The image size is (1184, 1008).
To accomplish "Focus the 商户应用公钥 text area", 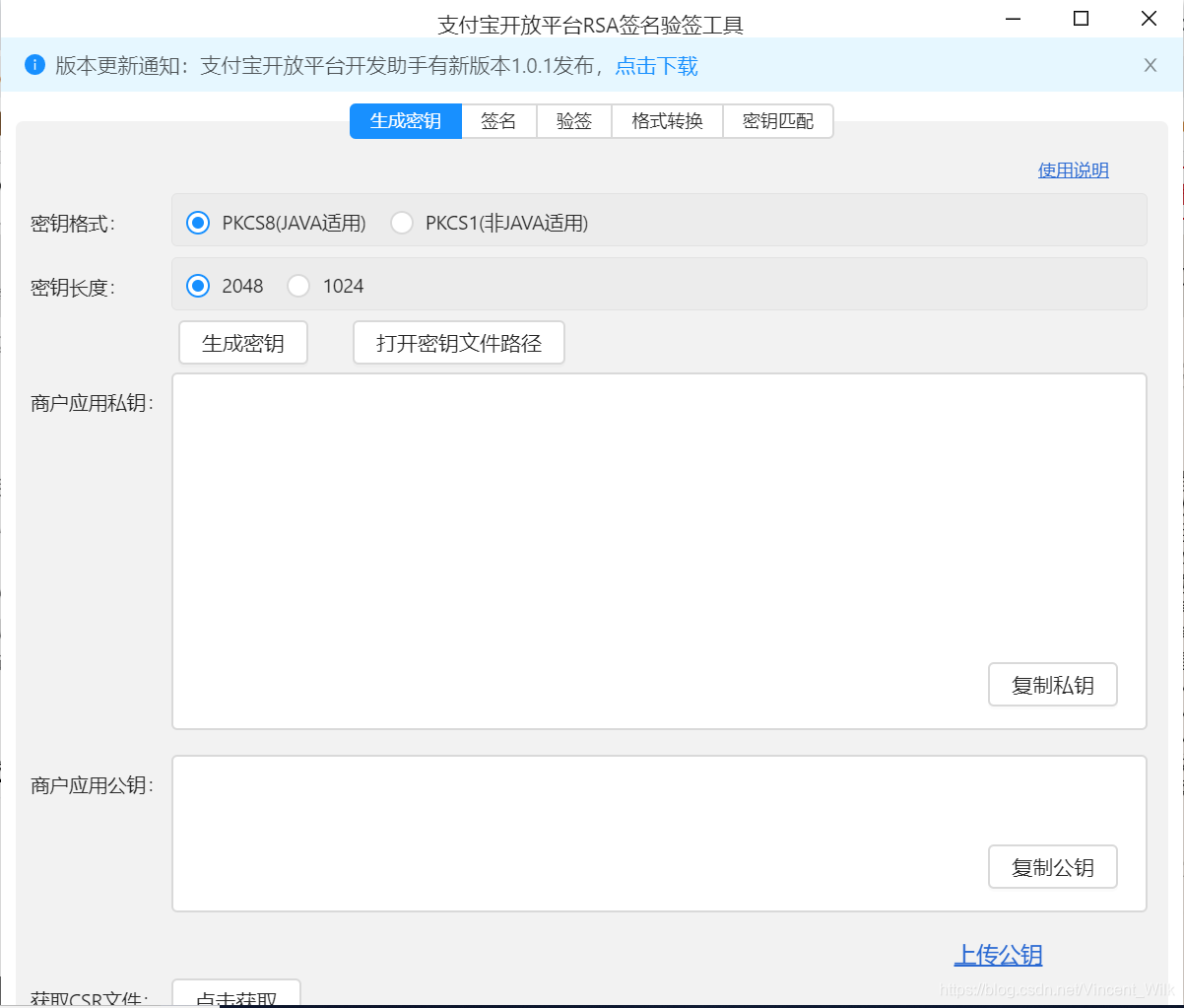I will [659, 834].
